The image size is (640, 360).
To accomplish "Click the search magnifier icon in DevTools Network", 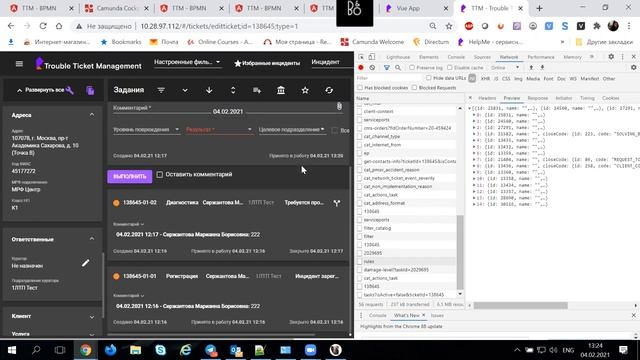I will tap(398, 67).
